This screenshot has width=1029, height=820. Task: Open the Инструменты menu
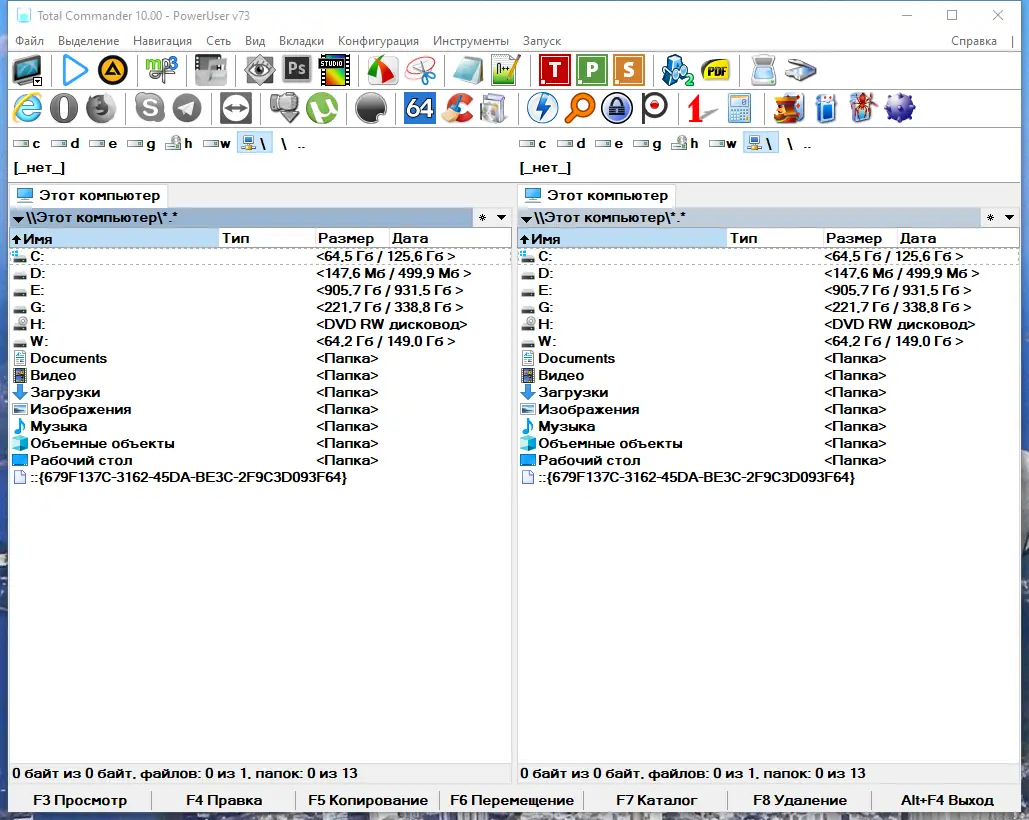pyautogui.click(x=471, y=41)
